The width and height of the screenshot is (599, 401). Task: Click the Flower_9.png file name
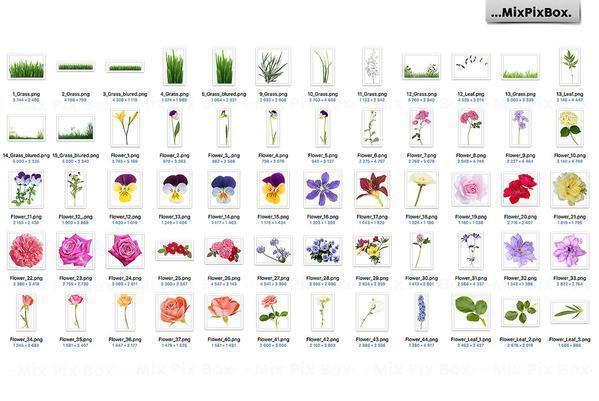click(520, 155)
